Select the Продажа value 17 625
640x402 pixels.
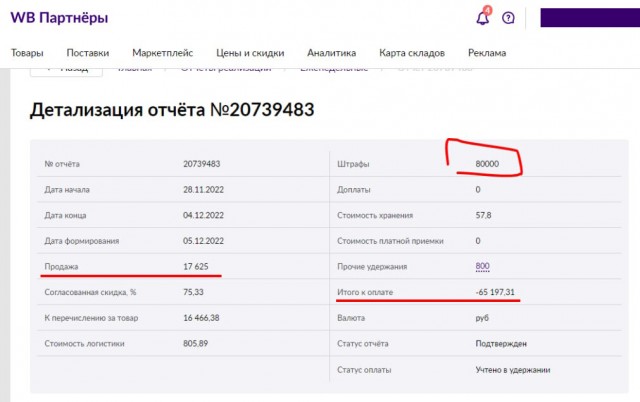[x=196, y=267]
